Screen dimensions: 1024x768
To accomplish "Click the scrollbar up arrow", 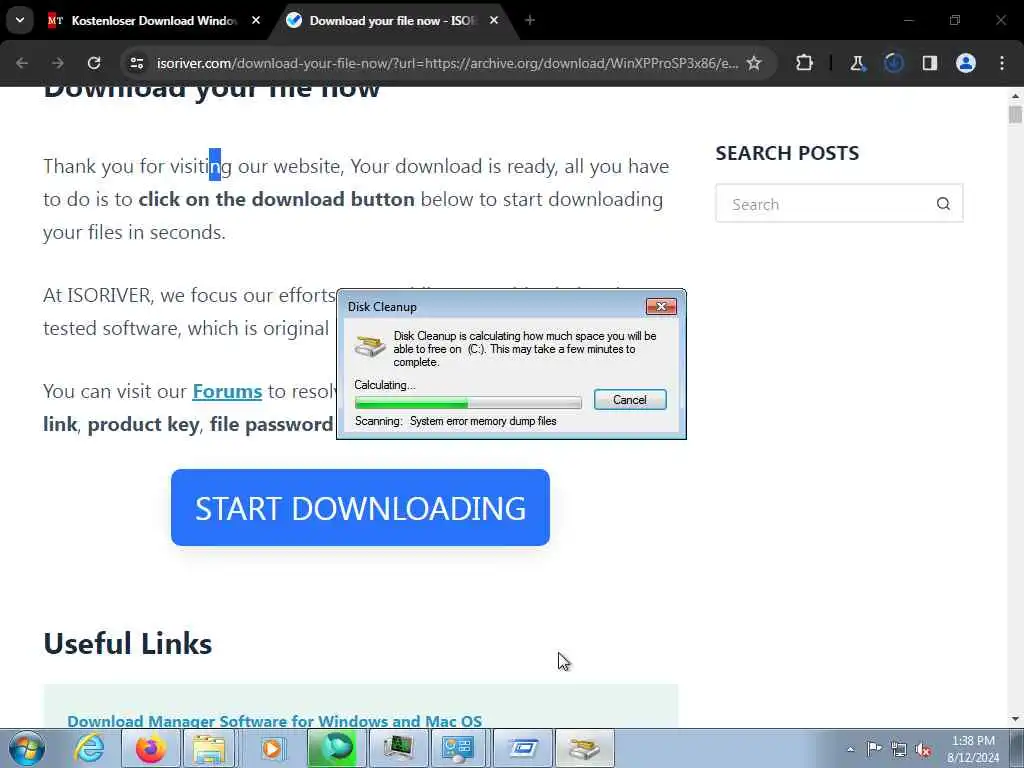I will [1015, 96].
